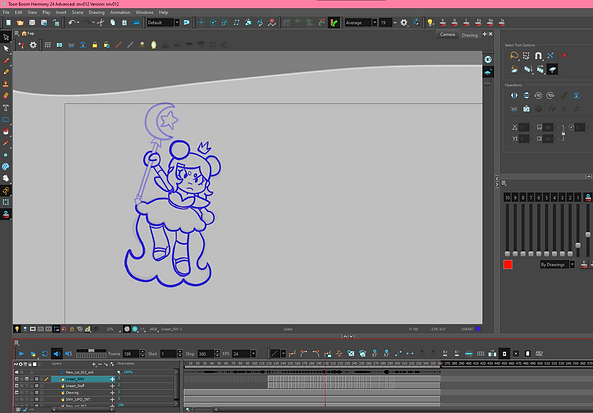Toggle the loop playback button
The image size is (593, 413).
[45, 354]
